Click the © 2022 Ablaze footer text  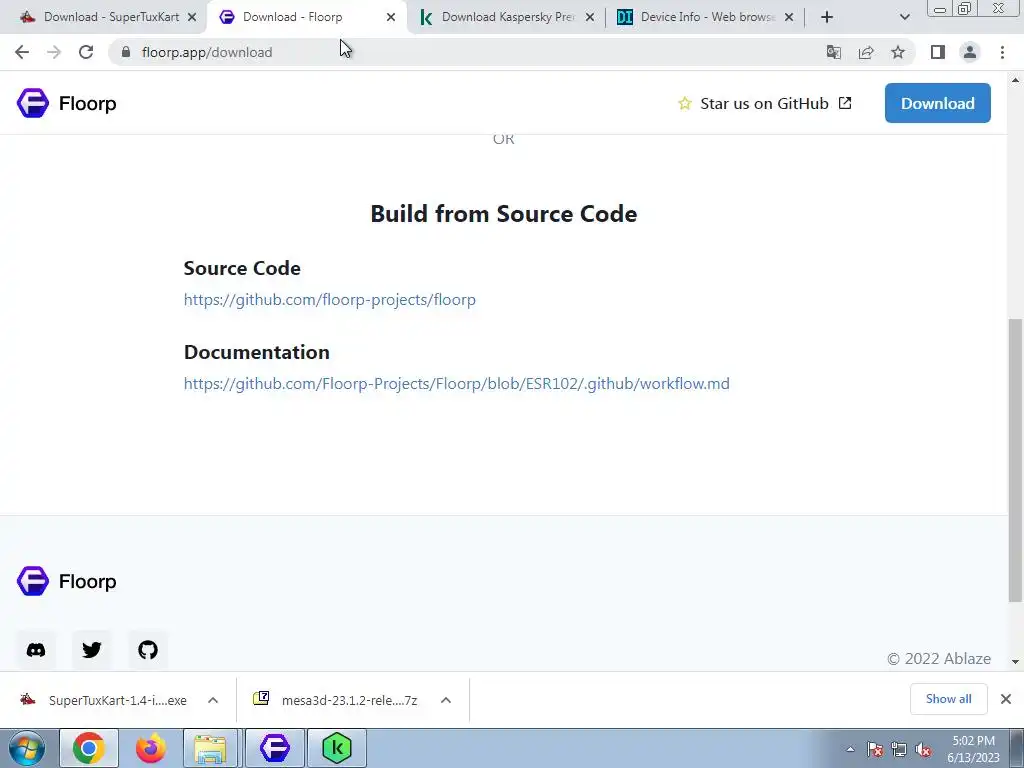[938, 658]
